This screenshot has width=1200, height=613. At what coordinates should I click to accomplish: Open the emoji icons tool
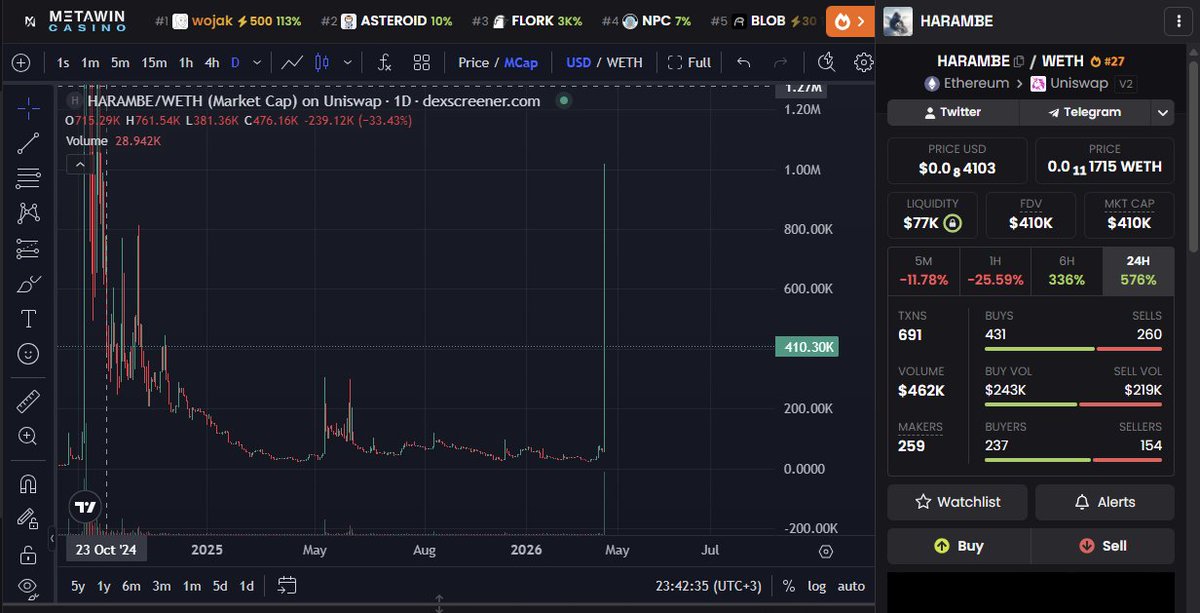pyautogui.click(x=28, y=354)
